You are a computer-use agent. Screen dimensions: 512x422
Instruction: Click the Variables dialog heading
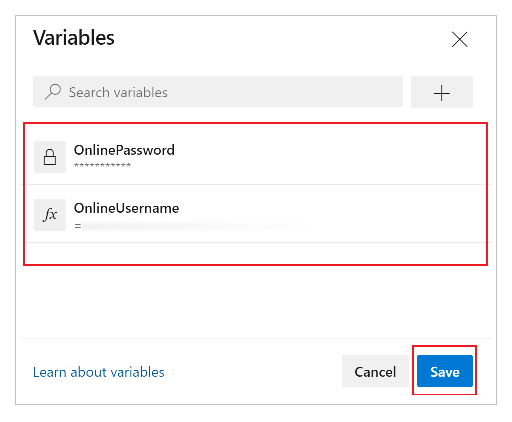(x=74, y=38)
